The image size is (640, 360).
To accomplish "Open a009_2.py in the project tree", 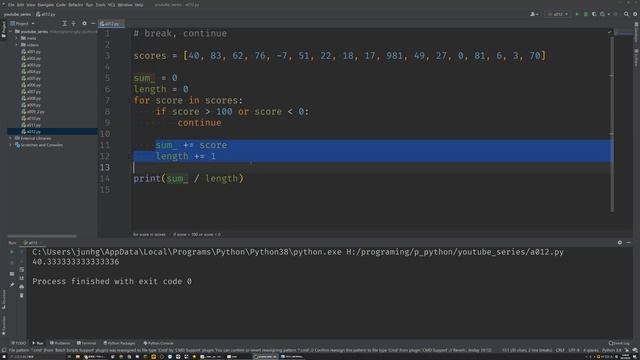I will (33, 112).
